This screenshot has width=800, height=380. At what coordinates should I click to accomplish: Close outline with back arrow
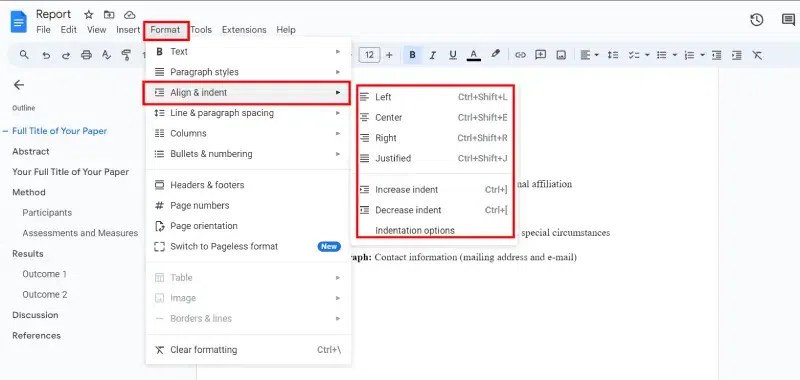coord(19,85)
